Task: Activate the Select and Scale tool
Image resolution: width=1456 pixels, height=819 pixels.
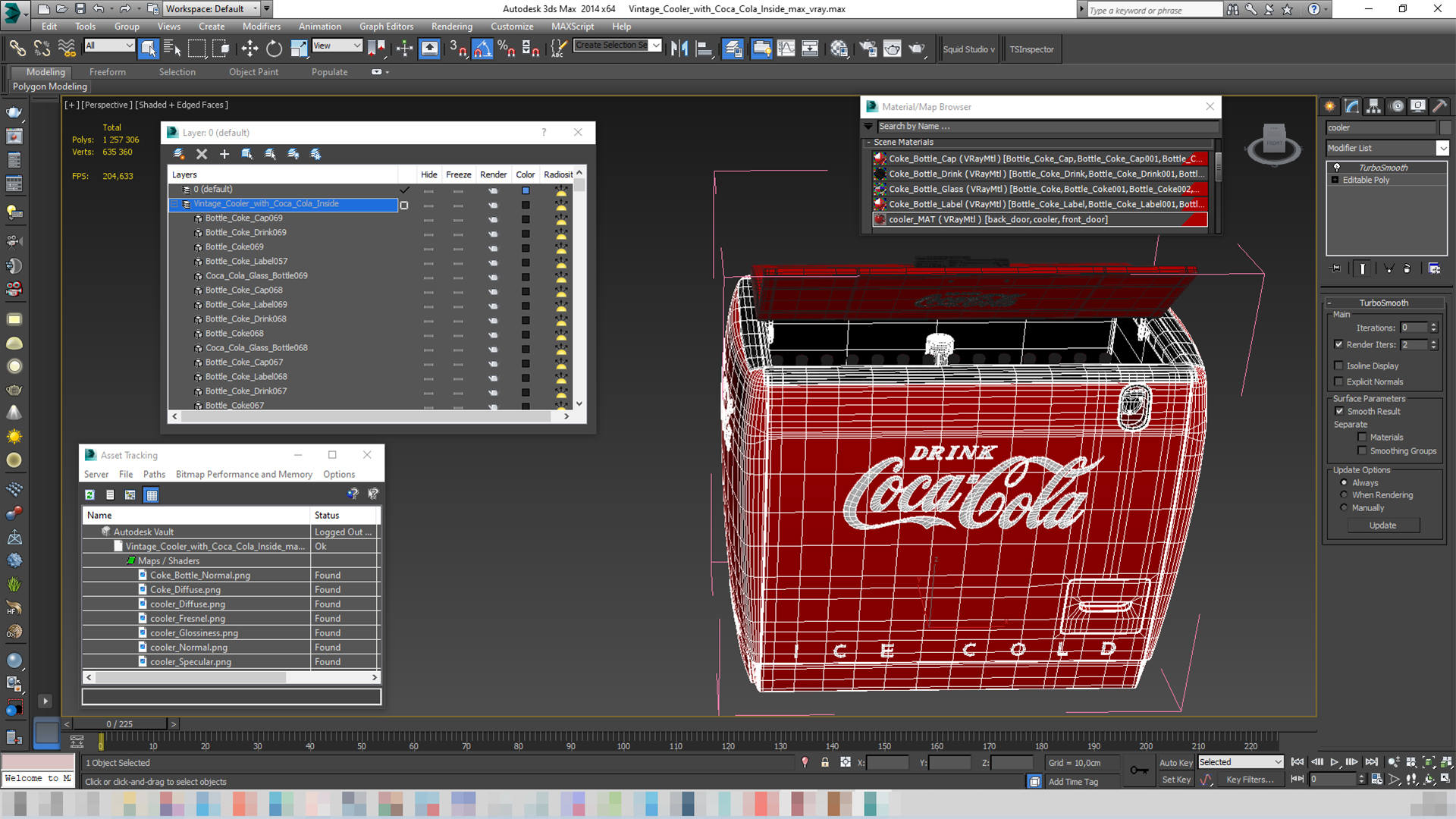Action: coord(299,49)
